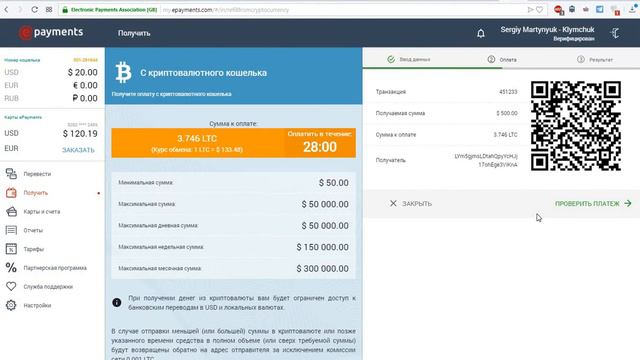Click the card USD balance $ 120.19

[80, 133]
